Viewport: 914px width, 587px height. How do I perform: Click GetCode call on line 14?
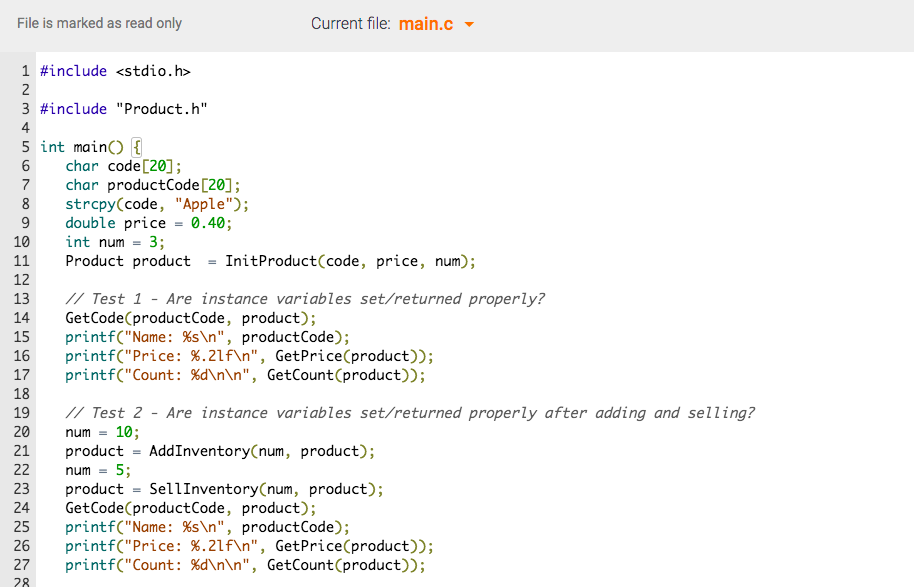click(191, 318)
